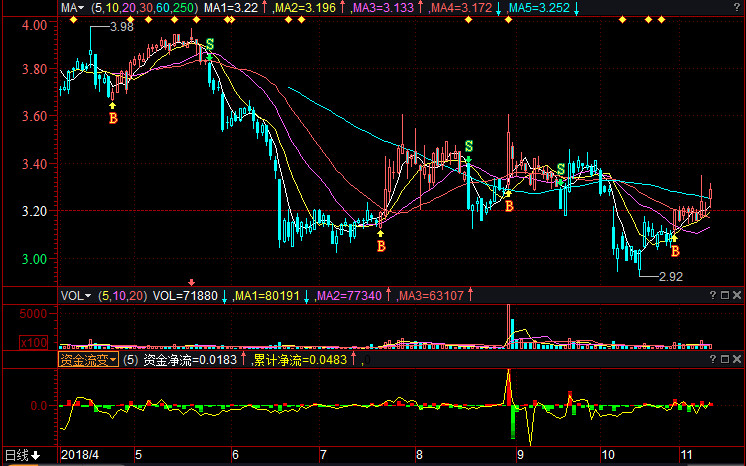Click the volume MA2=77340 value
Viewport: 746px width, 466px height.
[349, 296]
